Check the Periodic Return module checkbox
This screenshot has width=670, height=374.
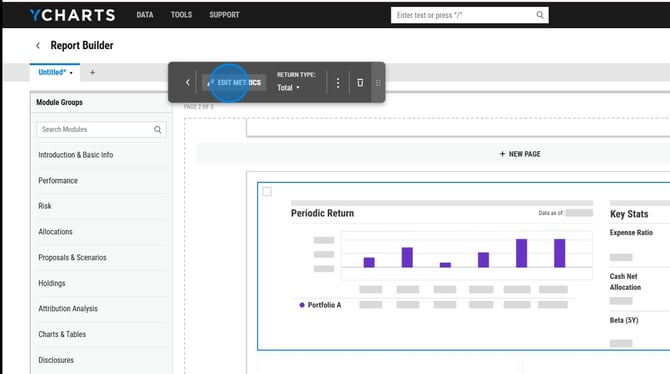(x=267, y=191)
